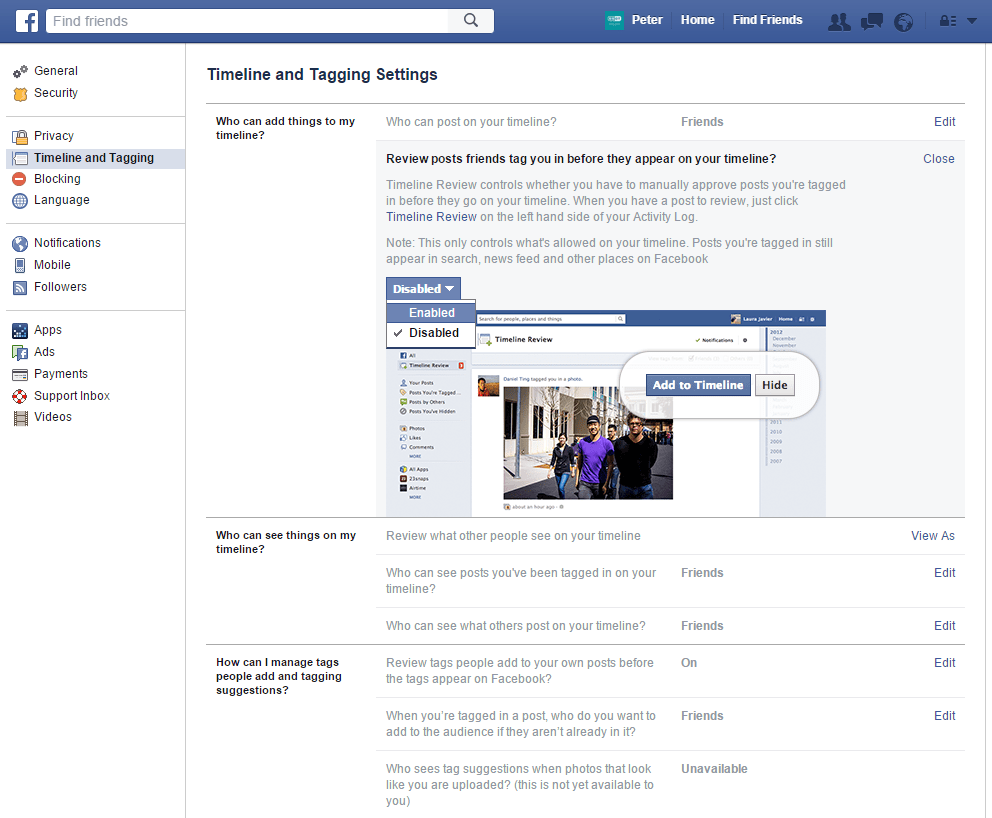Screen dimensions: 992x818
Task: Open Support Inbox page
Action: click(x=71, y=396)
